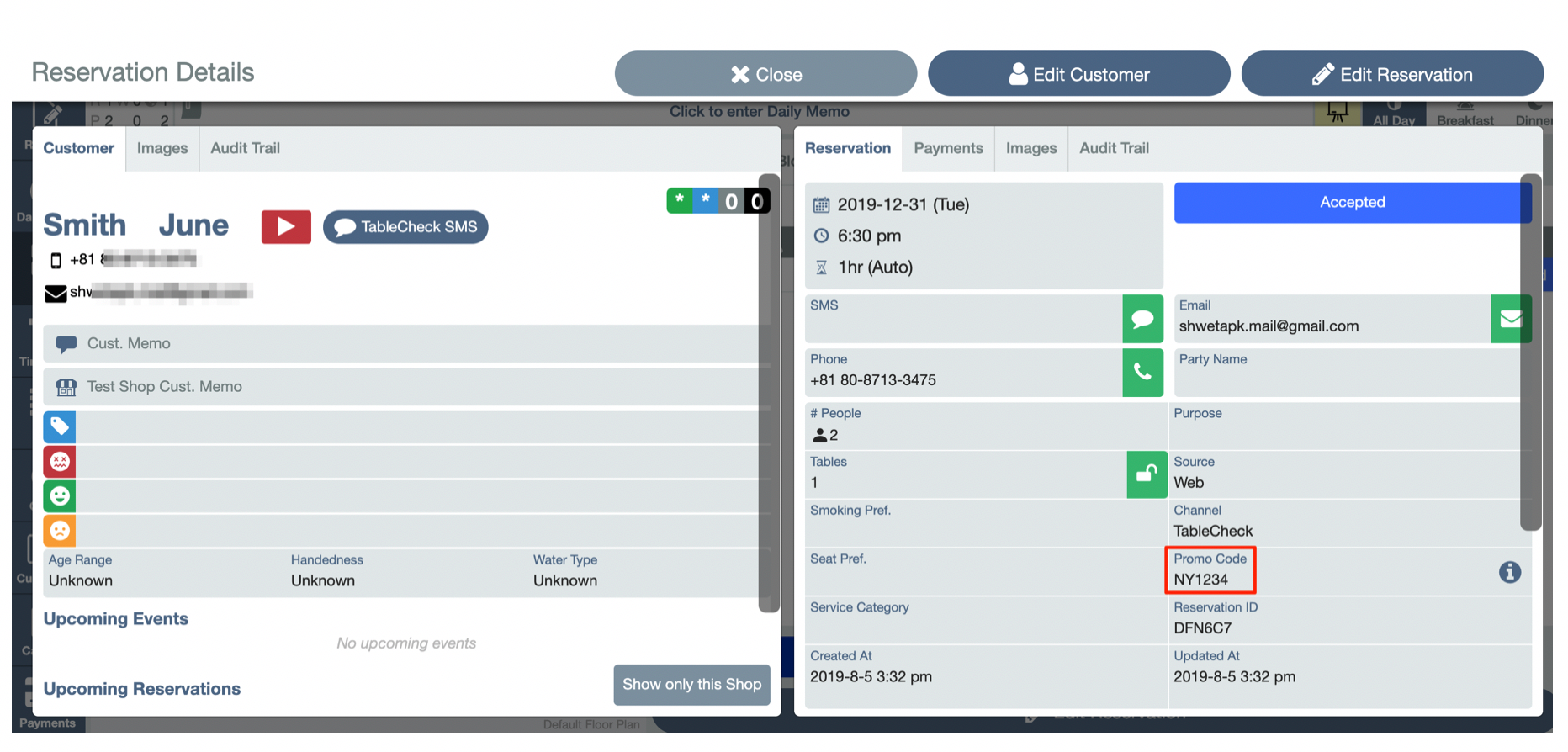The height and width of the screenshot is (752, 1568).
Task: Click the 1hr (Auto) duration
Action: (x=875, y=267)
